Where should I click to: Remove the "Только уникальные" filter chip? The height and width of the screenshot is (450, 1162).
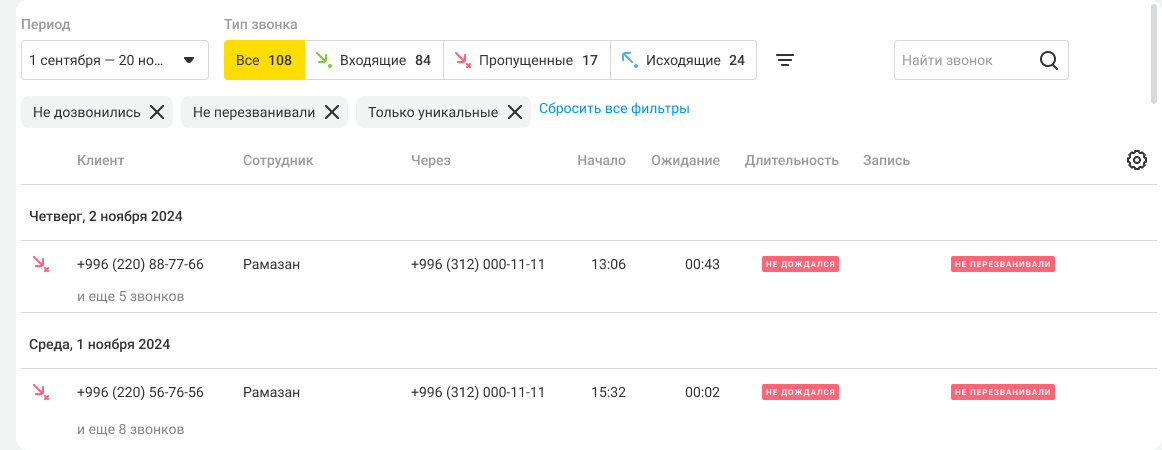pos(514,112)
